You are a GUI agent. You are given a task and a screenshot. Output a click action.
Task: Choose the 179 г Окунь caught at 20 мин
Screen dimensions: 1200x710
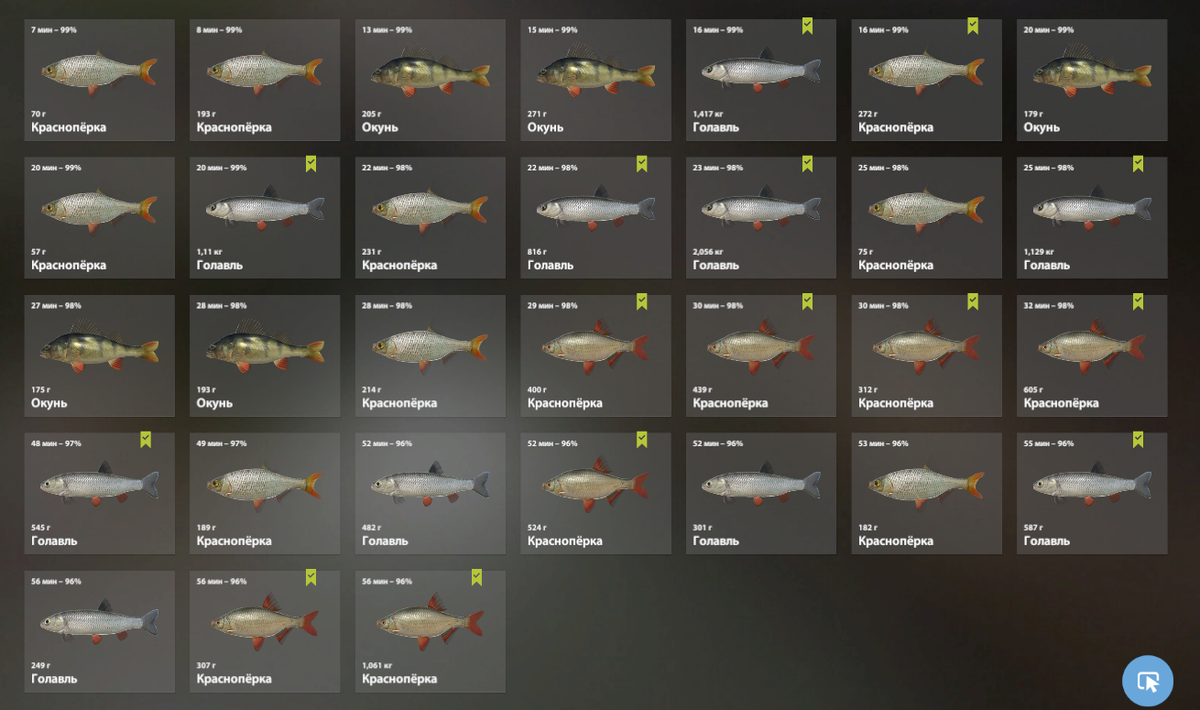point(1092,80)
